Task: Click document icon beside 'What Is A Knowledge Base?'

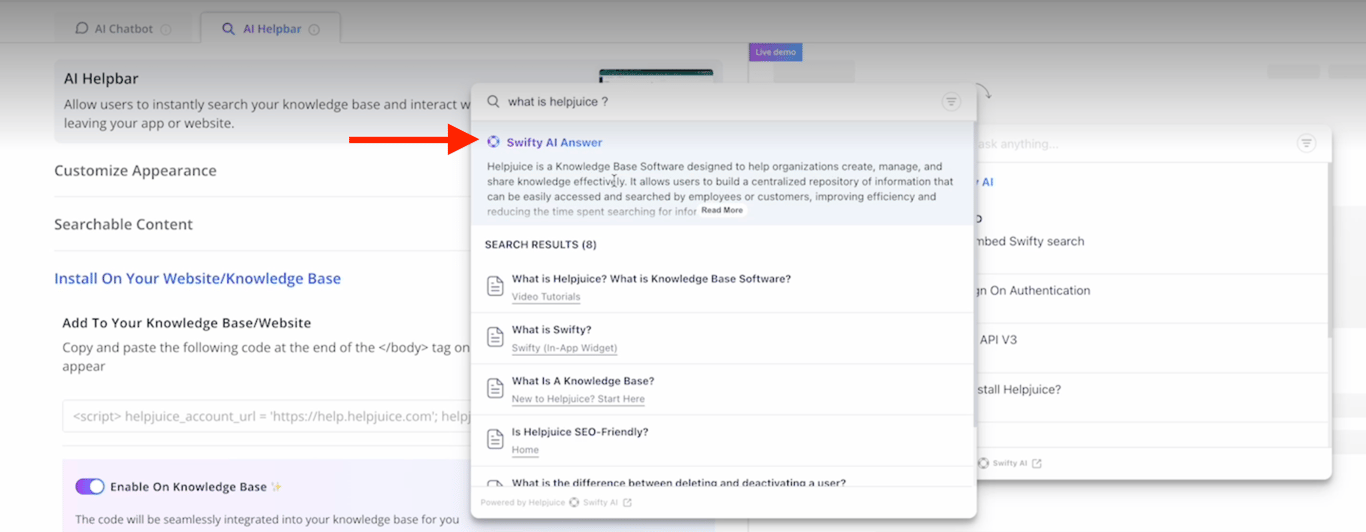Action: 495,389
